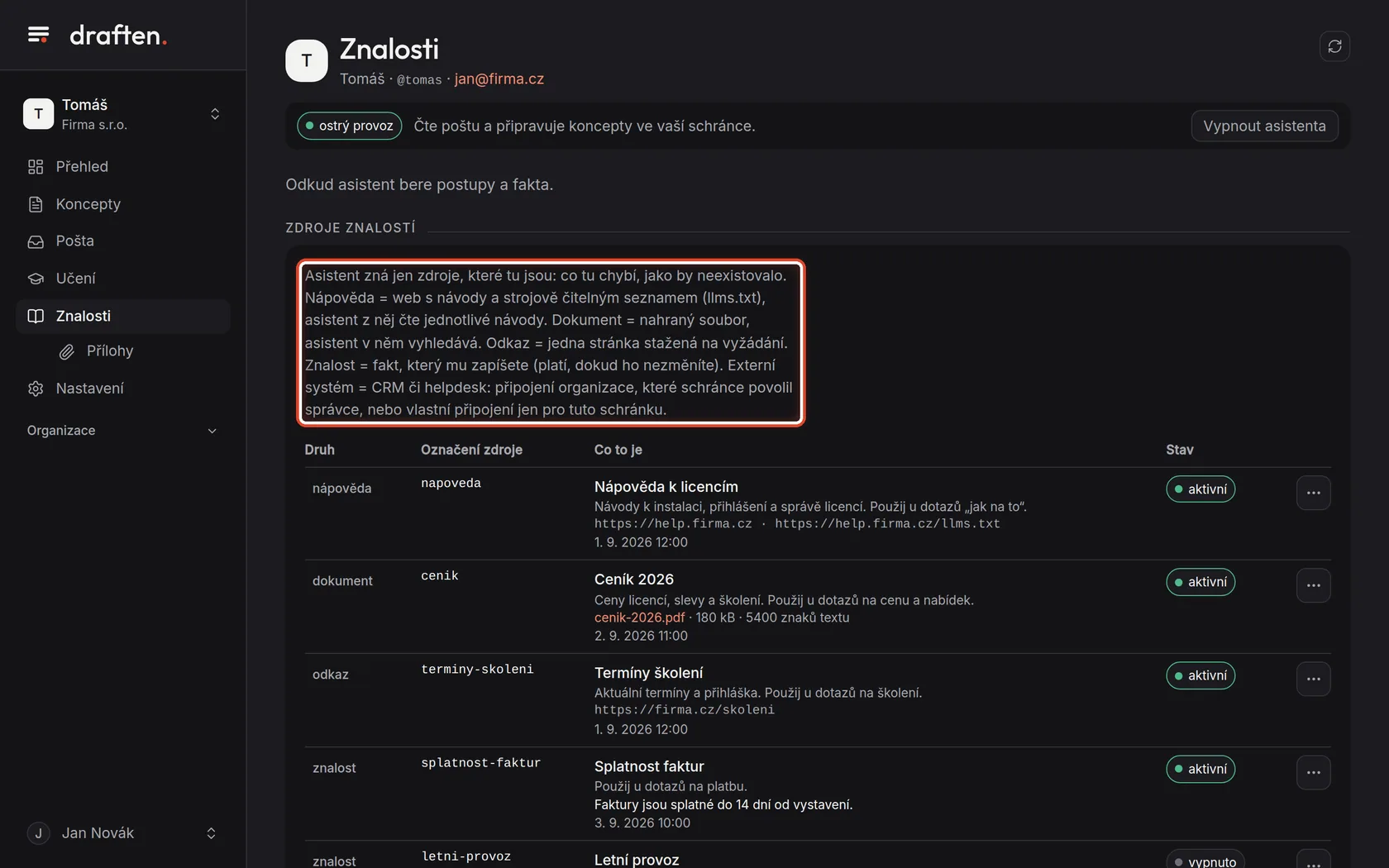Viewport: 1389px width, 868px height.
Task: Click the 2. 9. 2026 11:00 timestamp
Action: [x=641, y=636]
